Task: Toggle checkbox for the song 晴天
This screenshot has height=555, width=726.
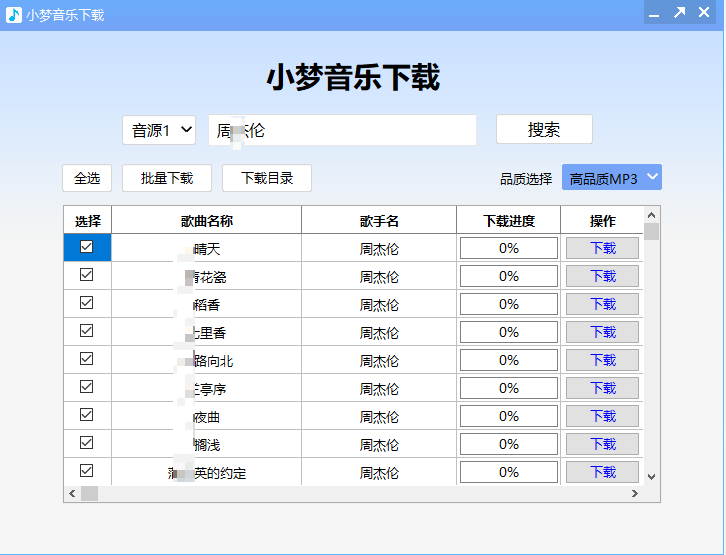Action: (x=87, y=247)
